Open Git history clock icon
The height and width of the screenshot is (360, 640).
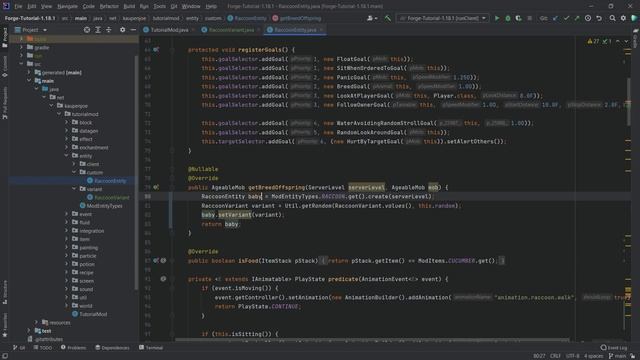coord(588,18)
